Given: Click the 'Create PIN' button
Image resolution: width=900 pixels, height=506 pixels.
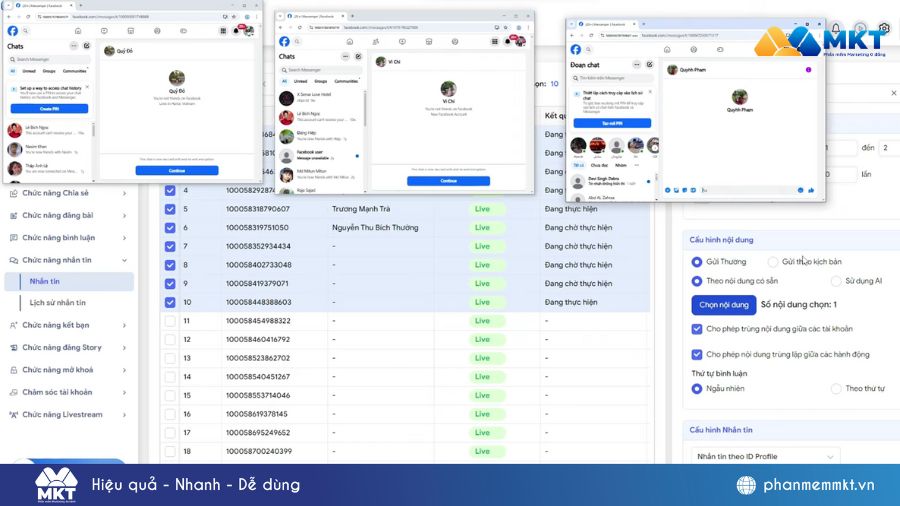Looking at the screenshot, I should point(49,108).
